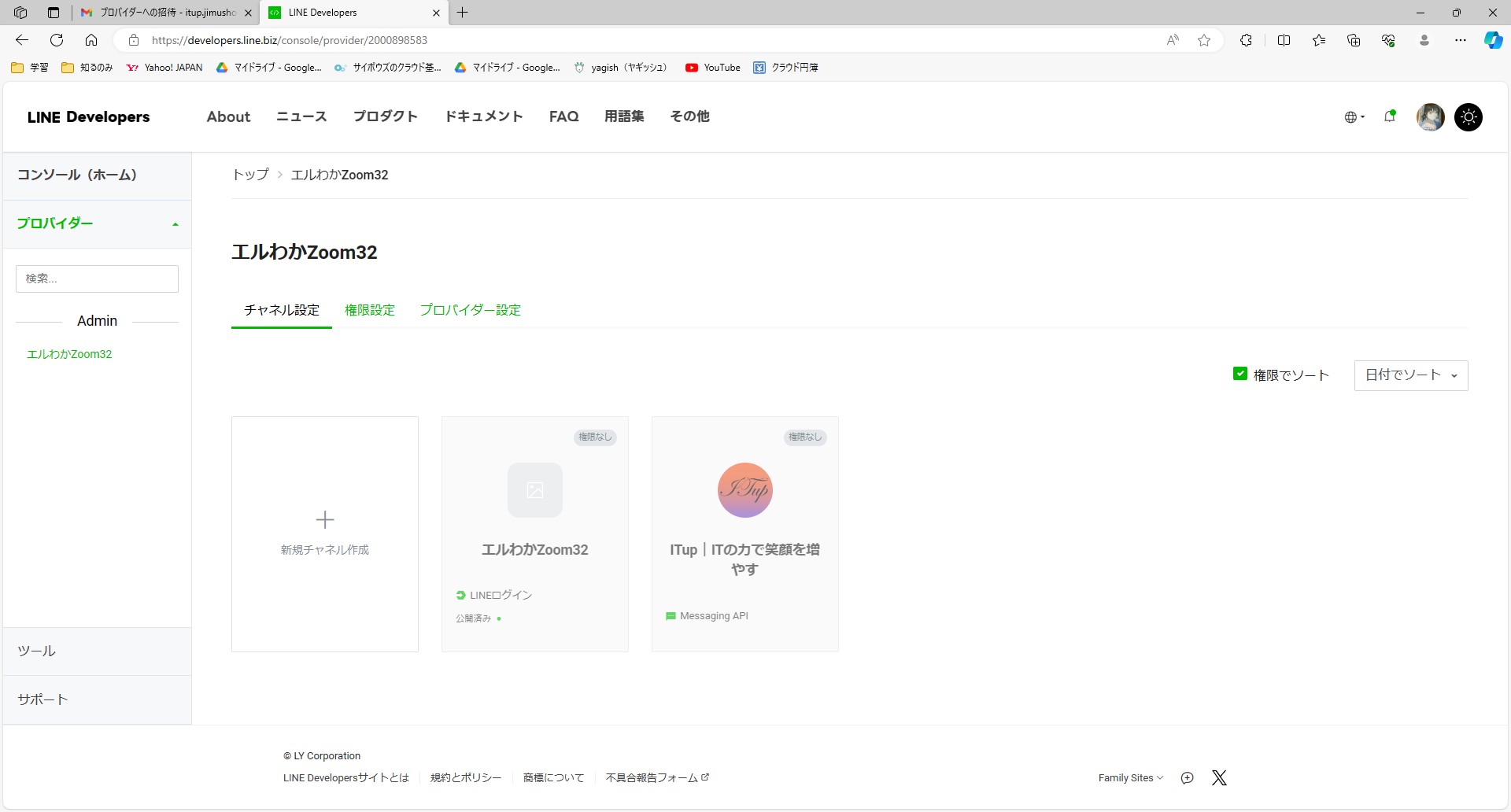1511x812 pixels.
Task: Toggle dark mode sun icon
Action: [1468, 117]
